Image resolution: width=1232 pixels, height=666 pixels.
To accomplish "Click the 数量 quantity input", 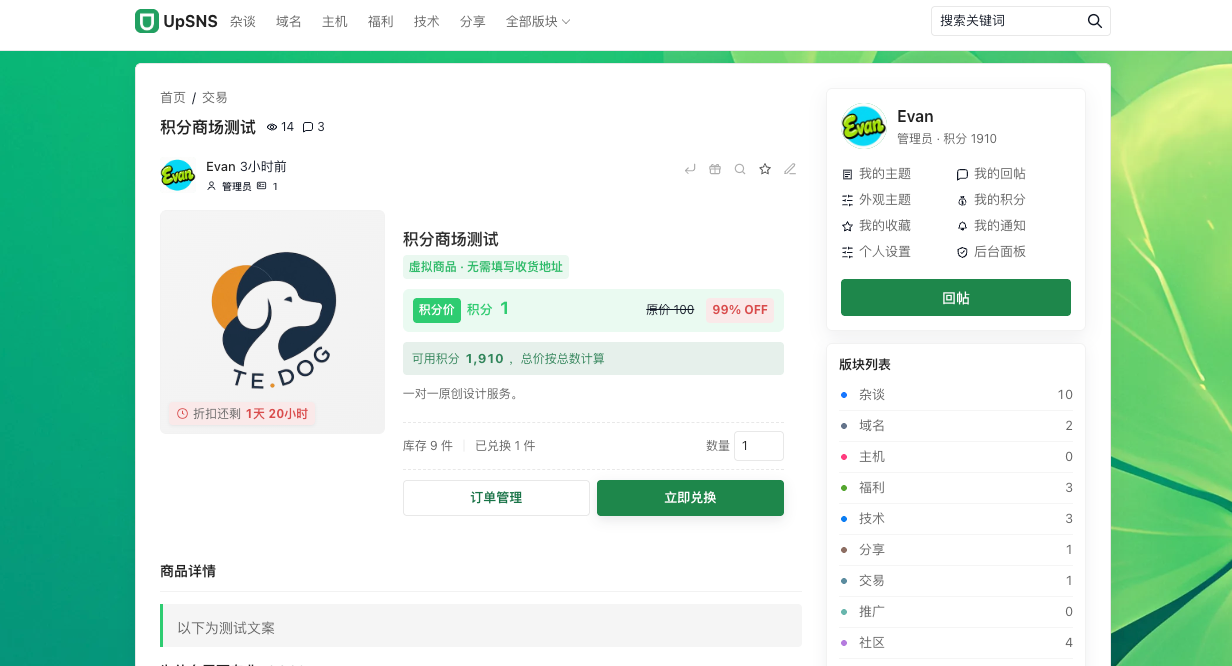I will (759, 446).
